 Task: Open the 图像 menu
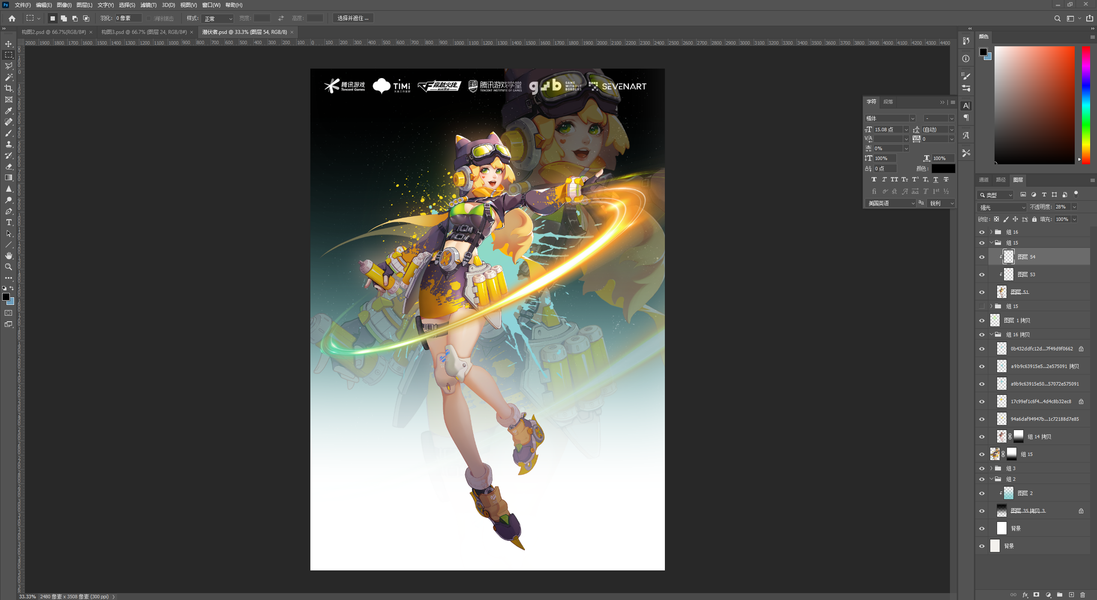coord(64,5)
